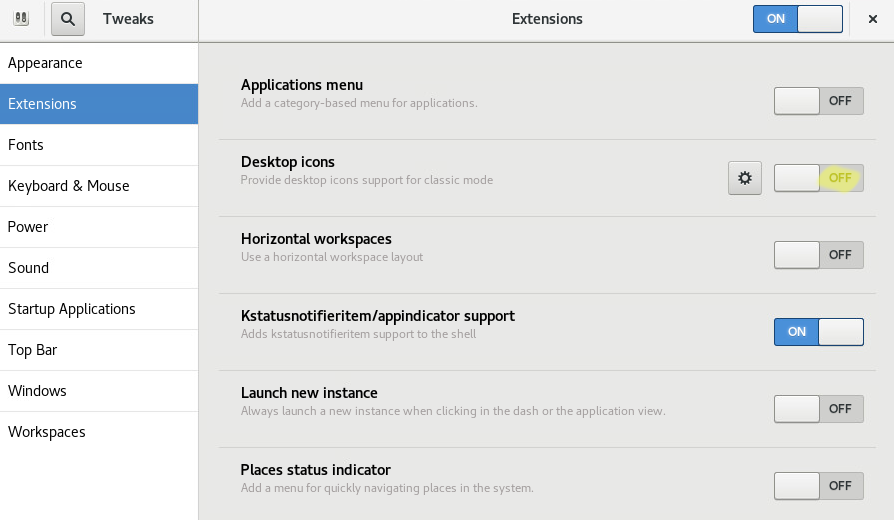894x520 pixels.
Task: Click the Tweaks app icon in header
Action: pos(21,18)
